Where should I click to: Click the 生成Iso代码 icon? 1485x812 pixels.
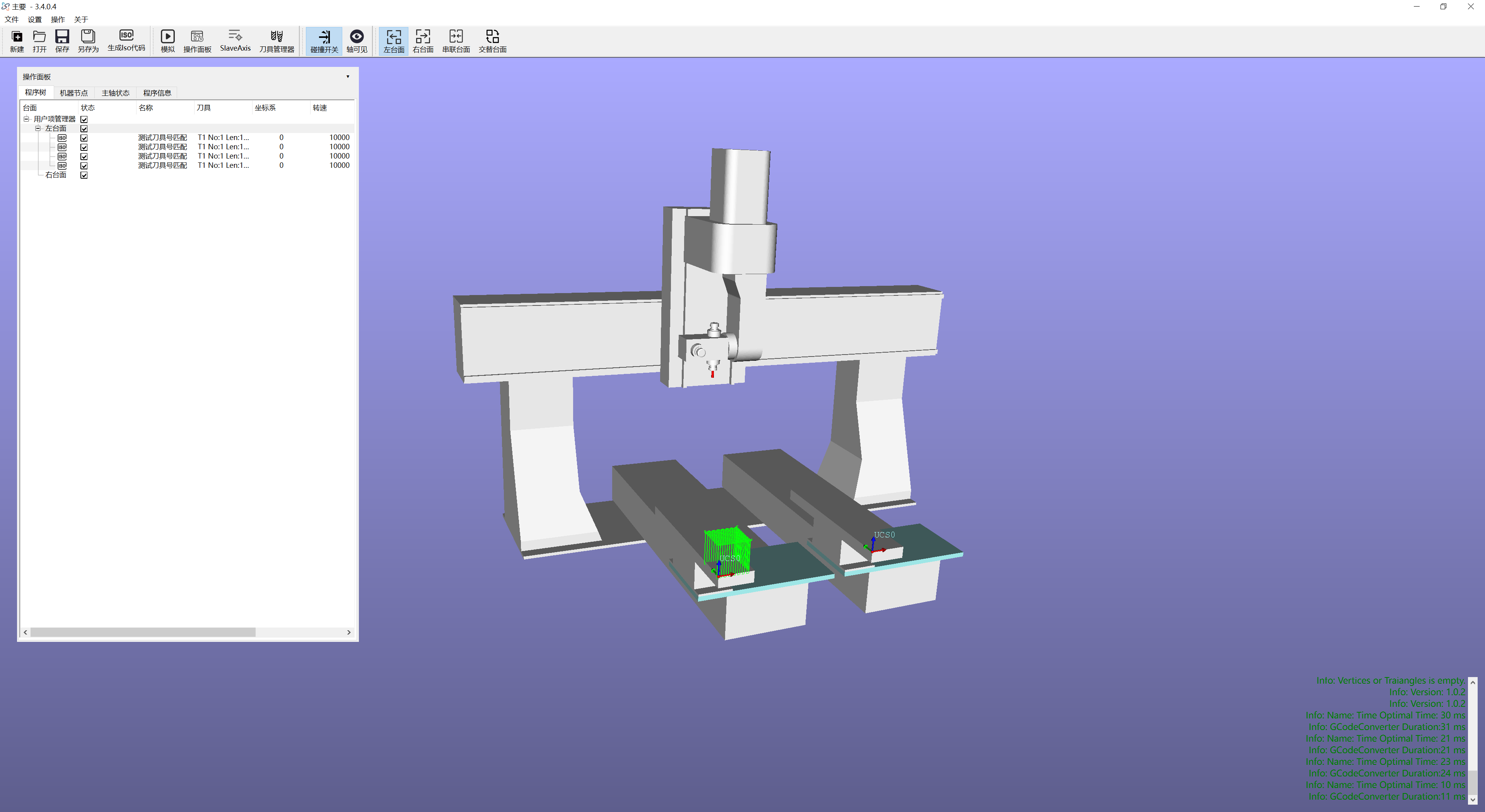pos(126,40)
